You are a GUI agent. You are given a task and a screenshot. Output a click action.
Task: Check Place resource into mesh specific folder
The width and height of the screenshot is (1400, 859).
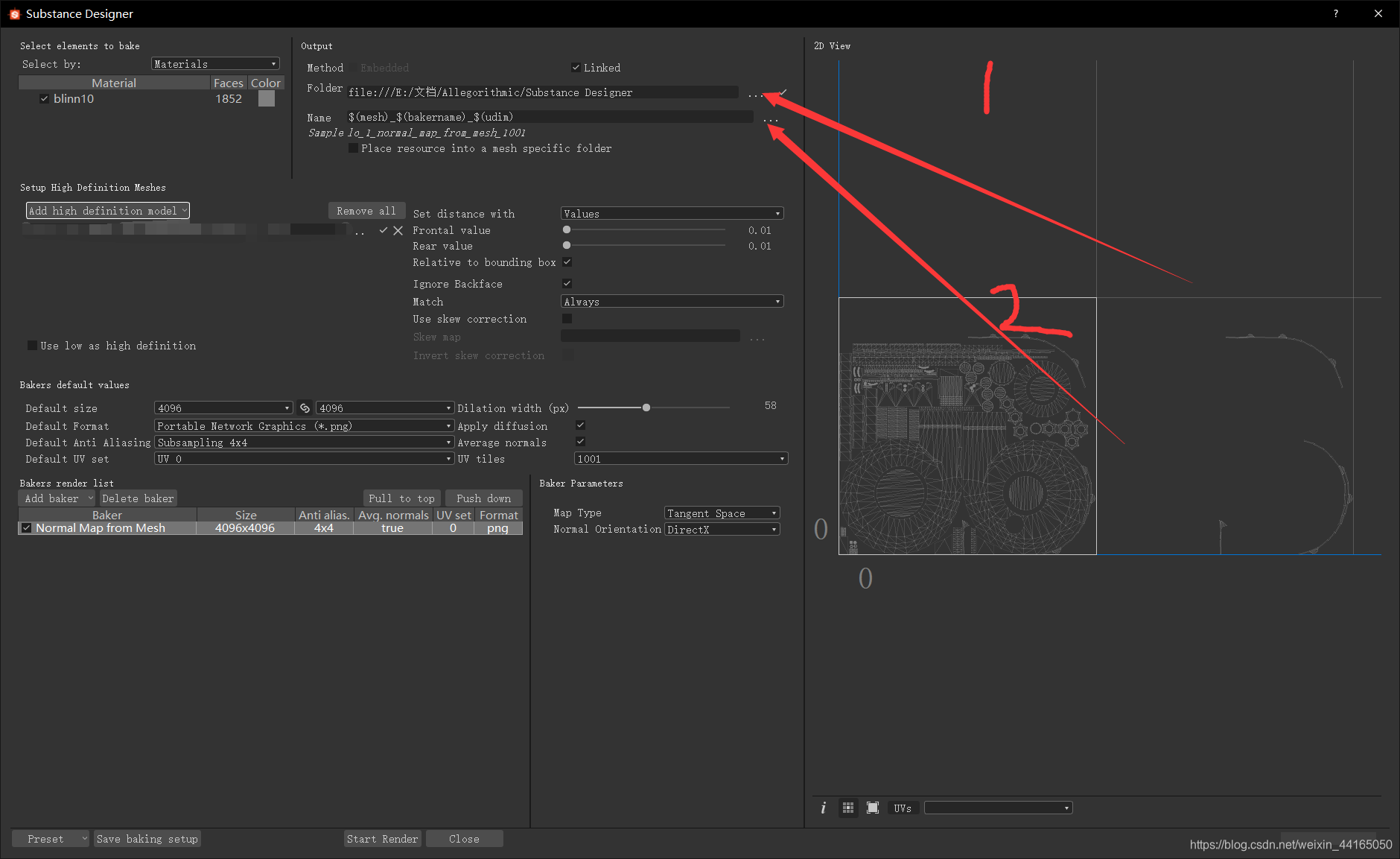coord(353,148)
